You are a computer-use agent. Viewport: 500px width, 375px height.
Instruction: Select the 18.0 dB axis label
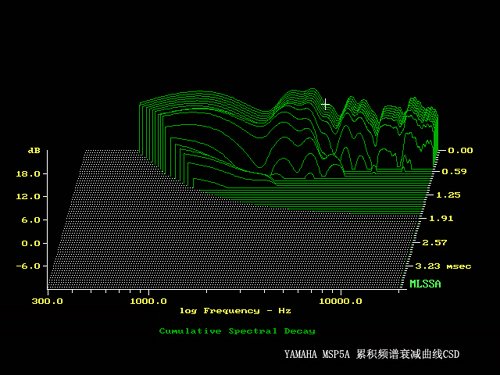(x=28, y=174)
